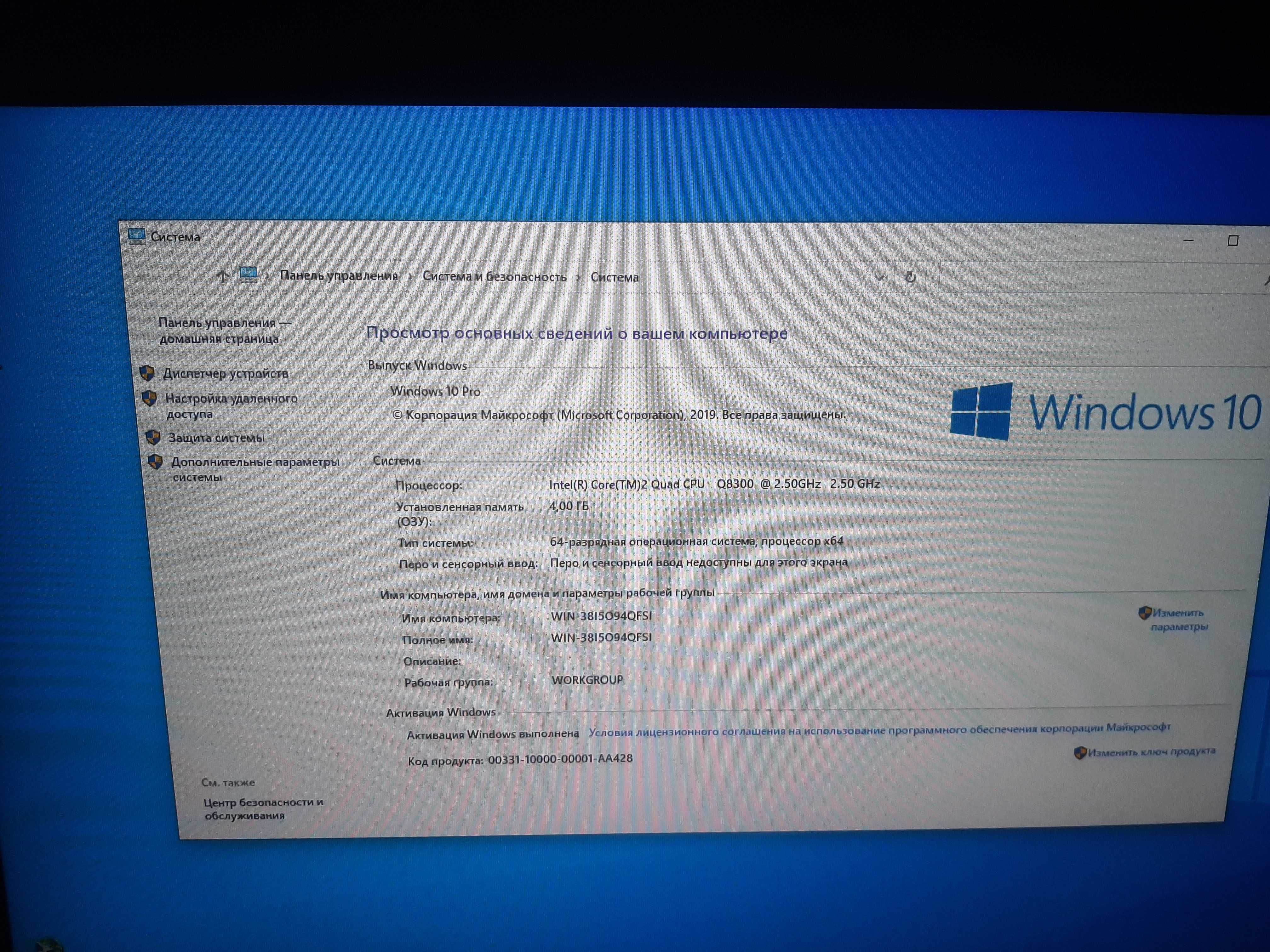Click the Windows 10 Pro edition text
Image resolution: width=1270 pixels, height=952 pixels.
(435, 391)
